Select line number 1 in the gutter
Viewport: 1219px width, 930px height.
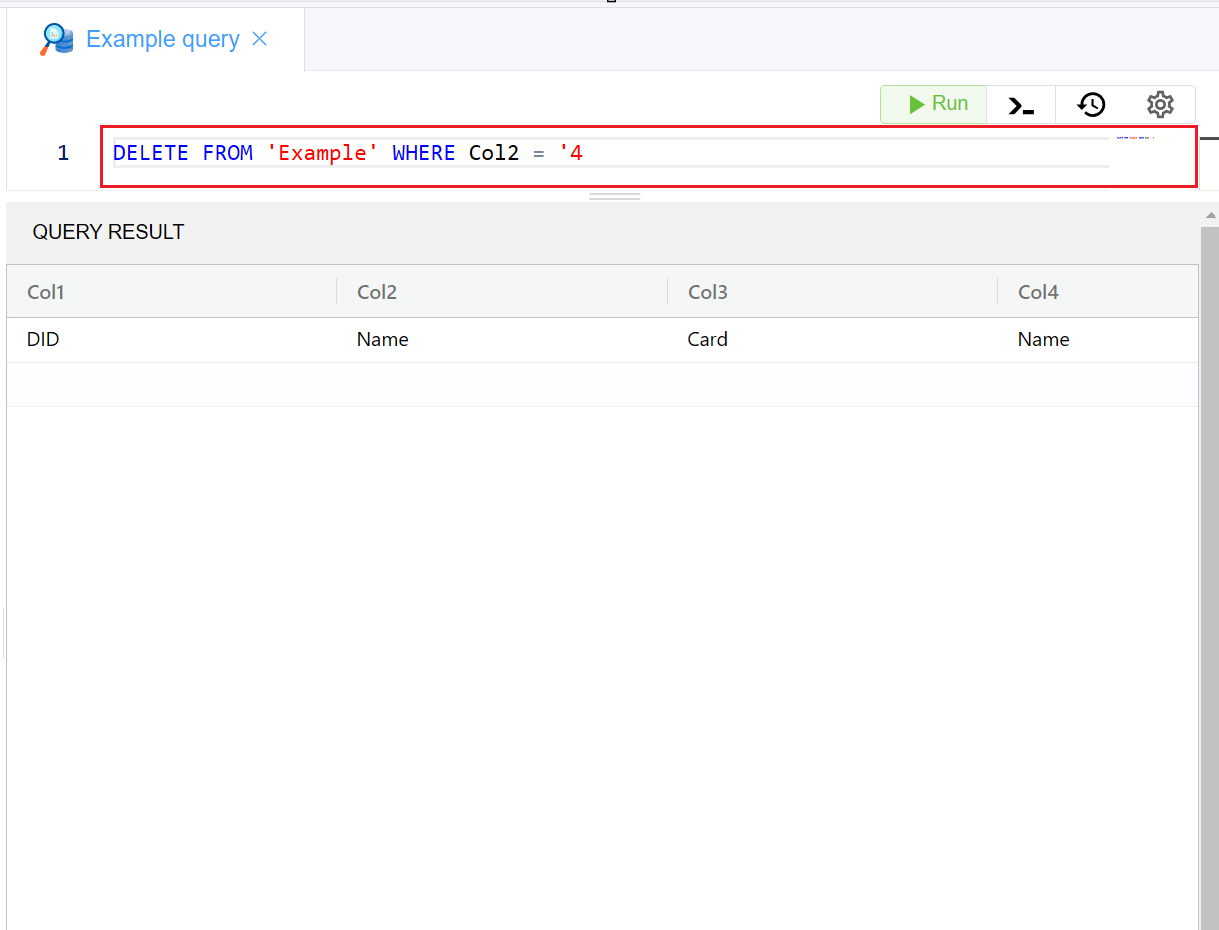tap(63, 153)
